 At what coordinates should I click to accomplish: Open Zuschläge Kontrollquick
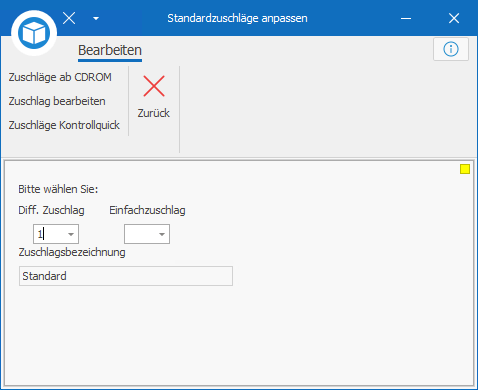coord(64,125)
